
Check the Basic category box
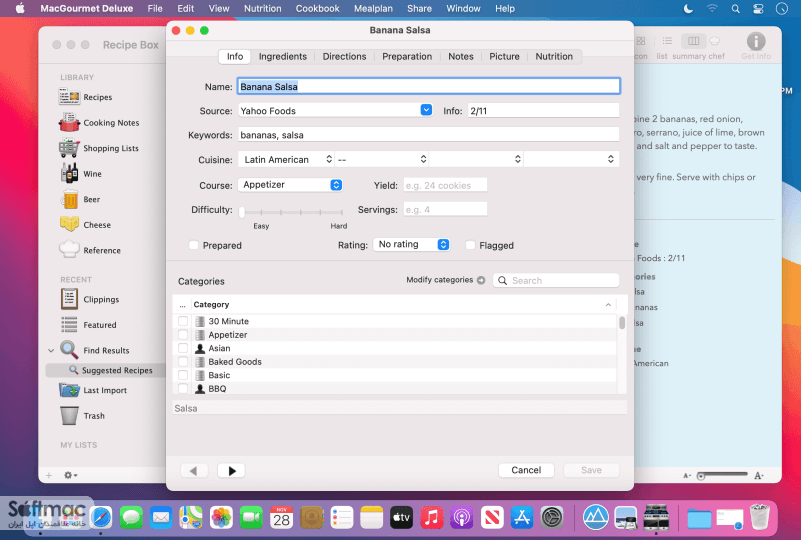coord(183,375)
